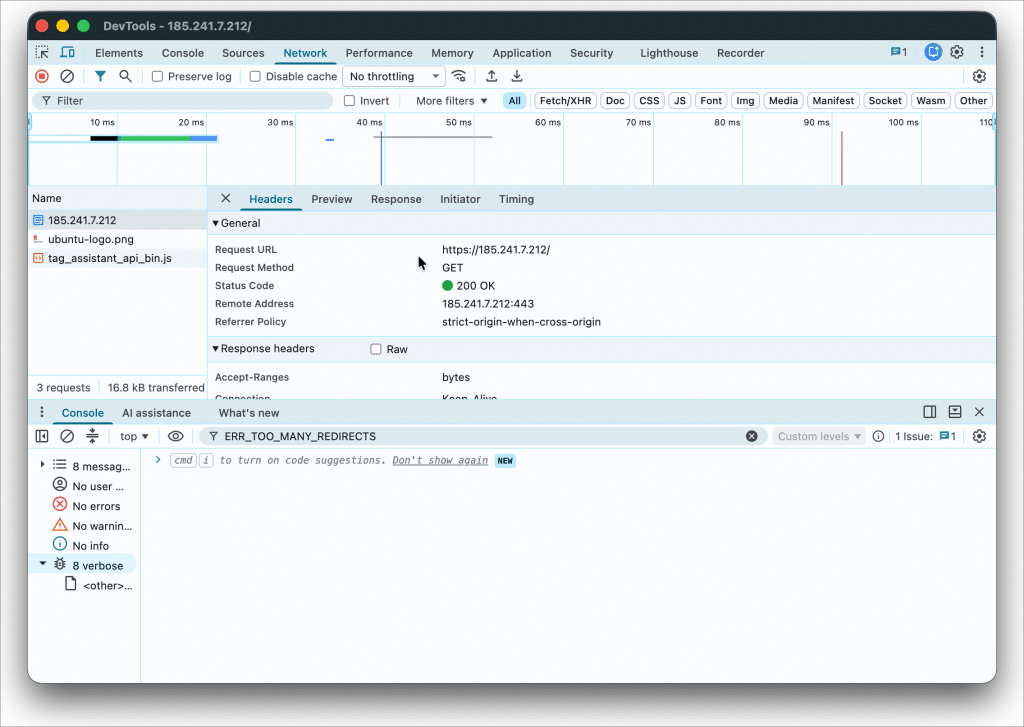Open the No throttling dropdown
Image resolution: width=1024 pixels, height=727 pixels.
[x=394, y=76]
